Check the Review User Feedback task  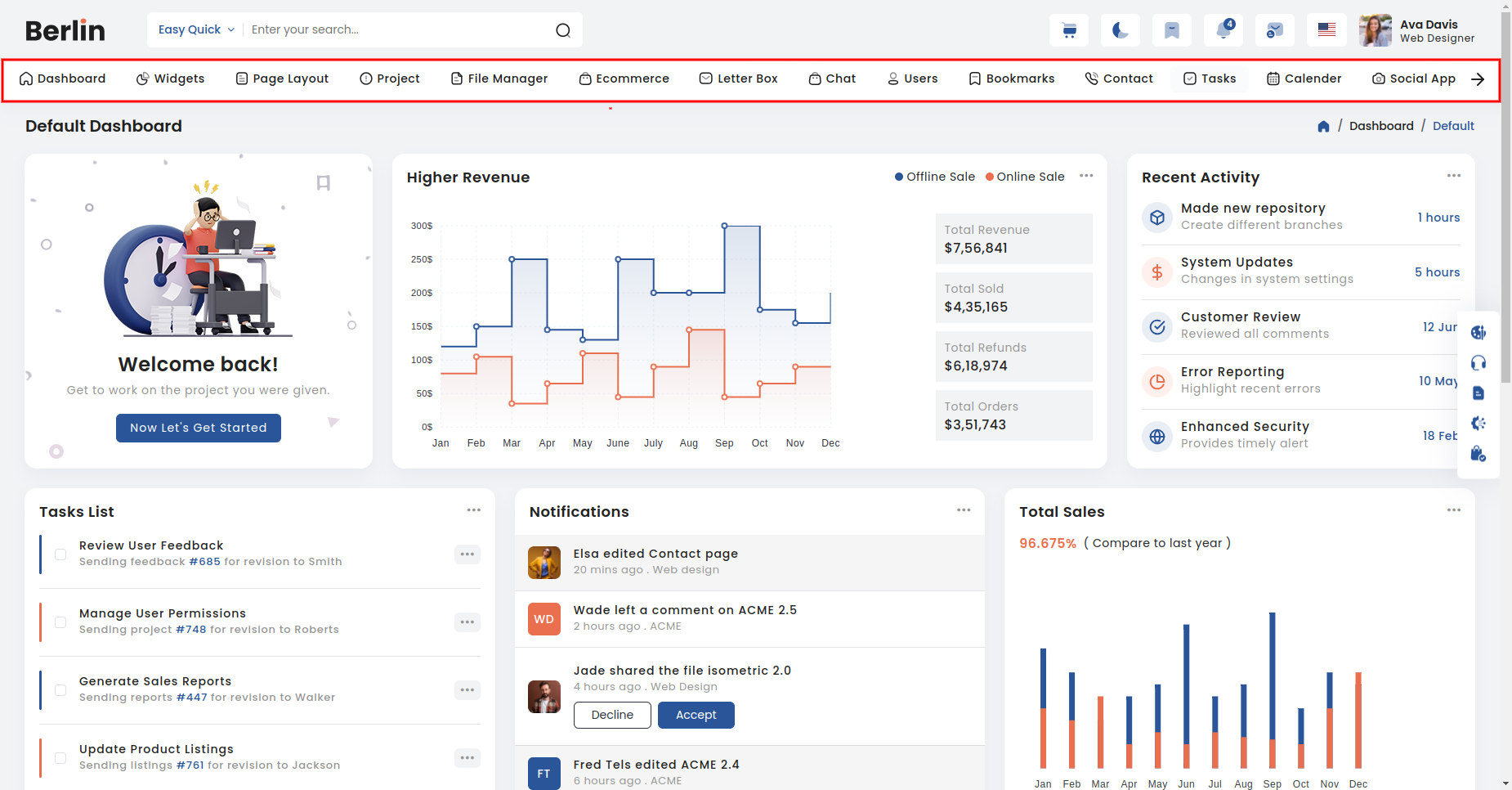[60, 554]
